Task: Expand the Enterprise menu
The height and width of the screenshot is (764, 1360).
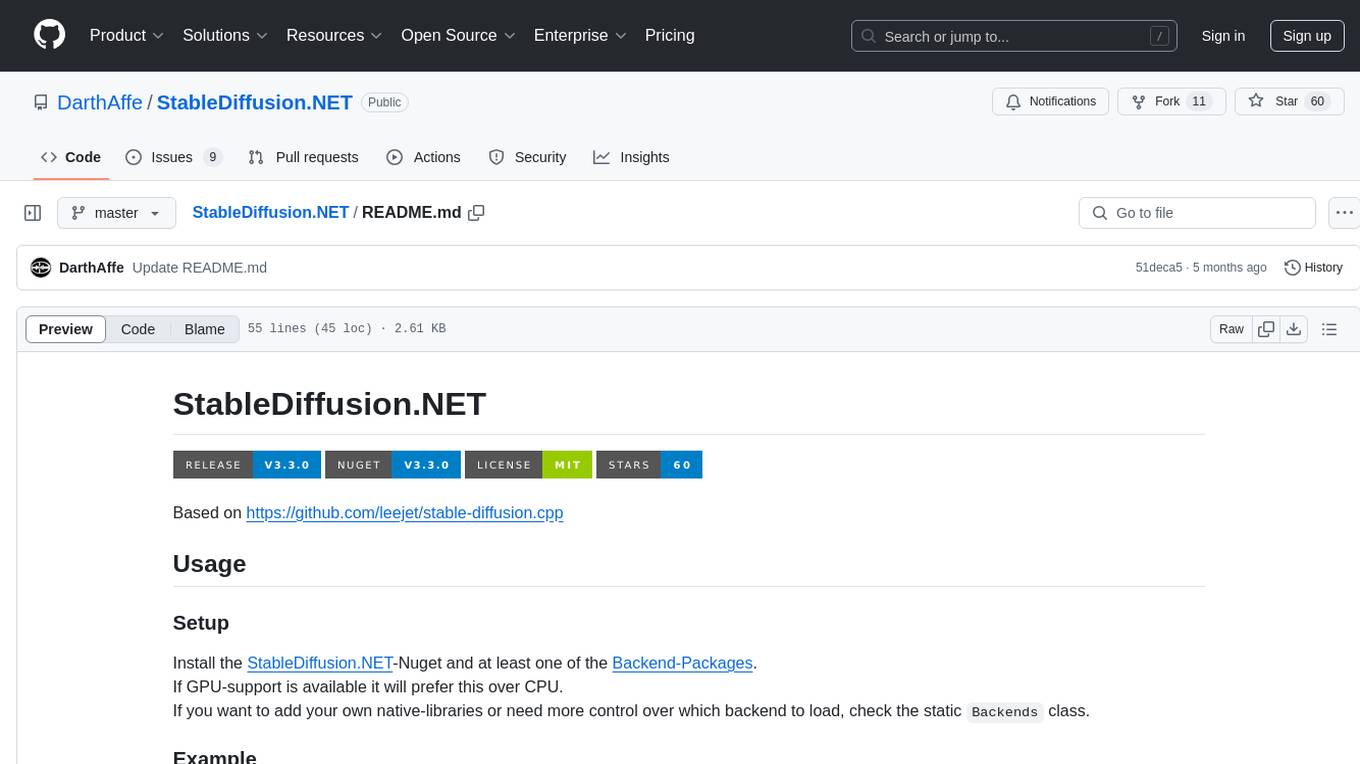Action: (x=580, y=35)
